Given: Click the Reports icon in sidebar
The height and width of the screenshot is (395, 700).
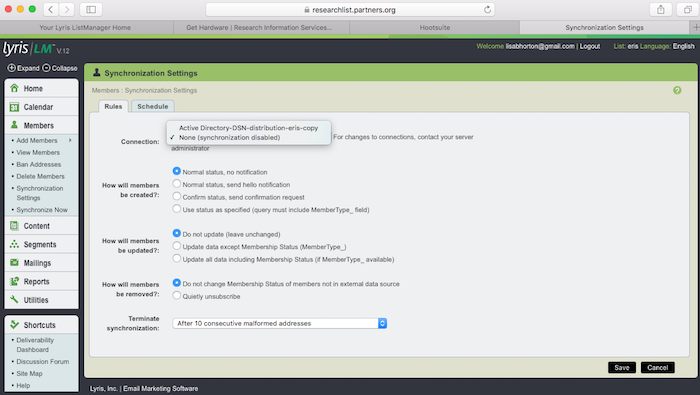Looking at the screenshot, I should click(x=14, y=281).
